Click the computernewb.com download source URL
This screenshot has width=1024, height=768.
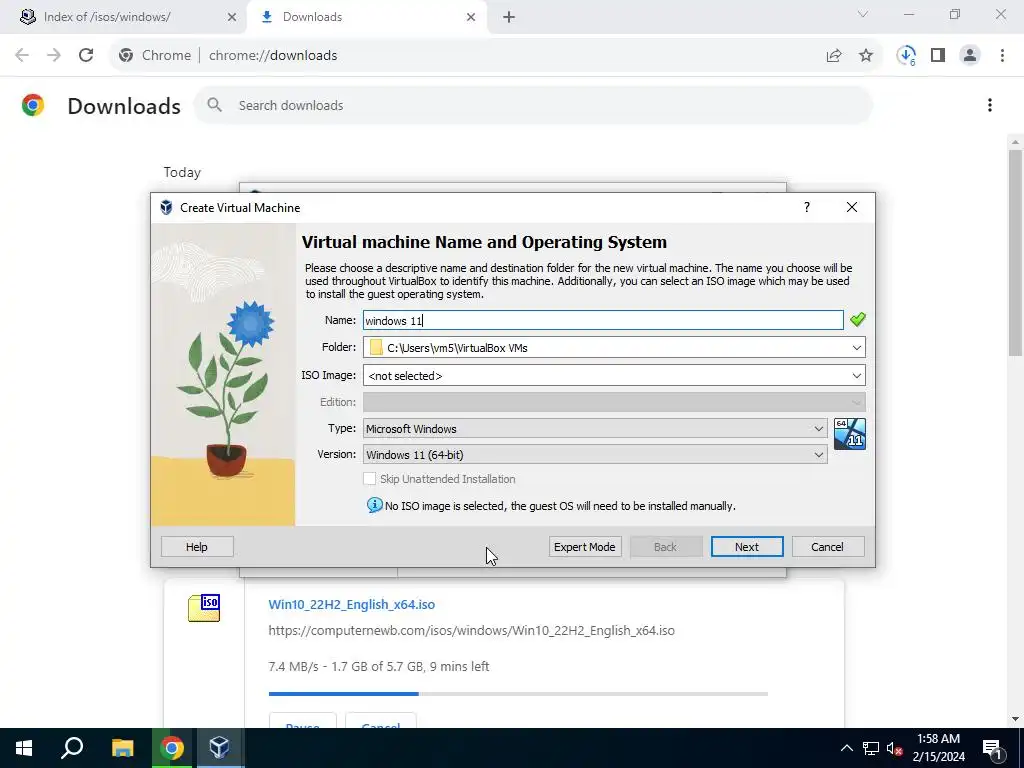(472, 630)
